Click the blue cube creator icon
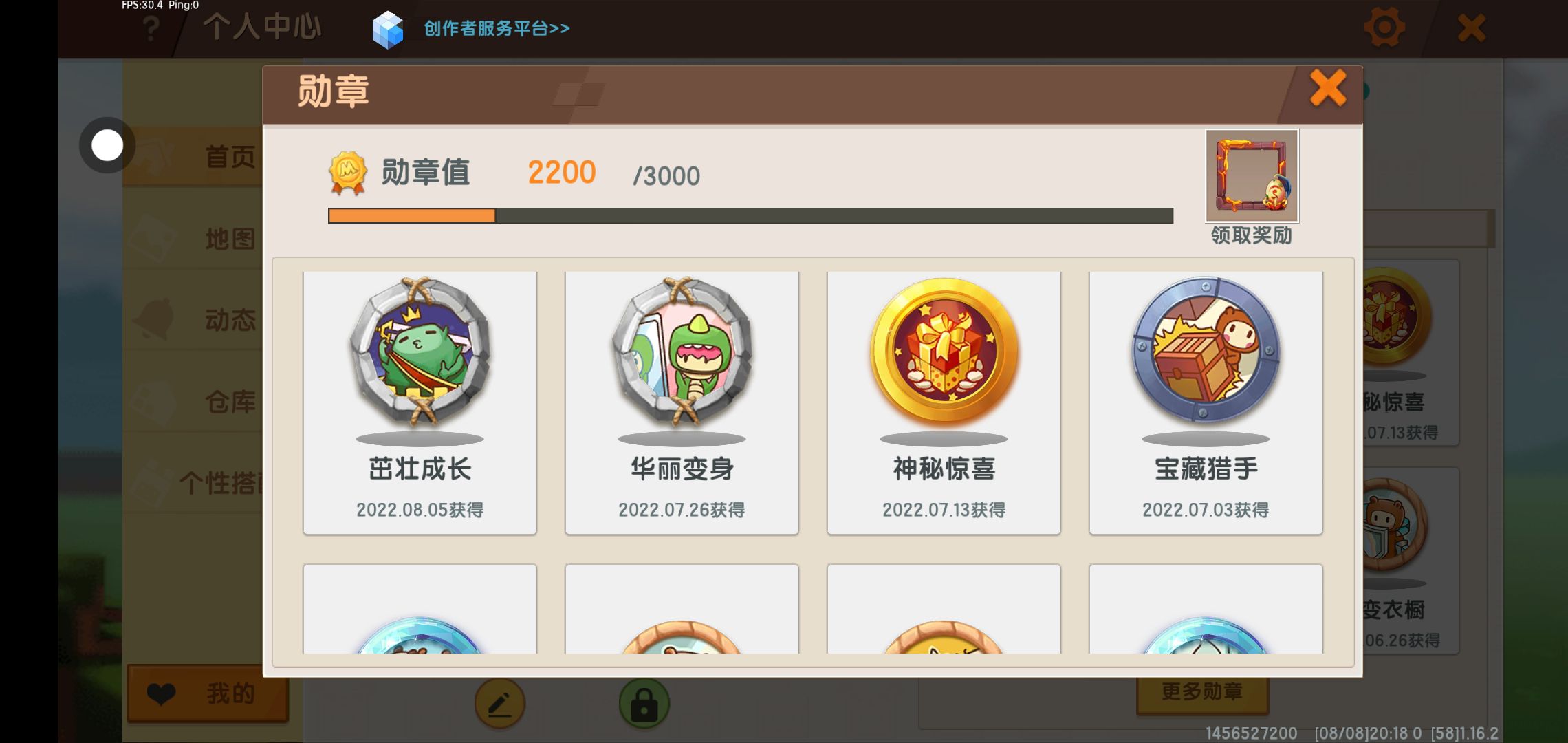Screen dimensions: 1568x743 tap(388, 30)
